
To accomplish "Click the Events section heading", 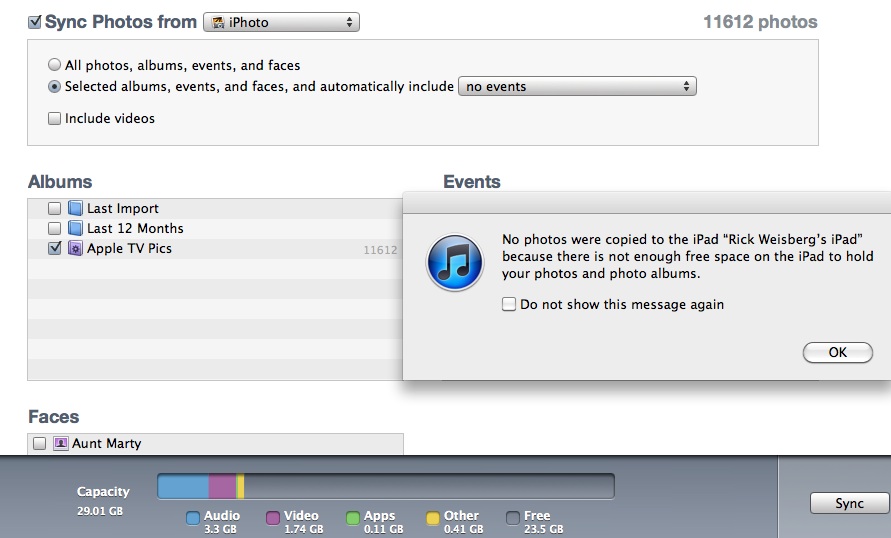I will [472, 182].
